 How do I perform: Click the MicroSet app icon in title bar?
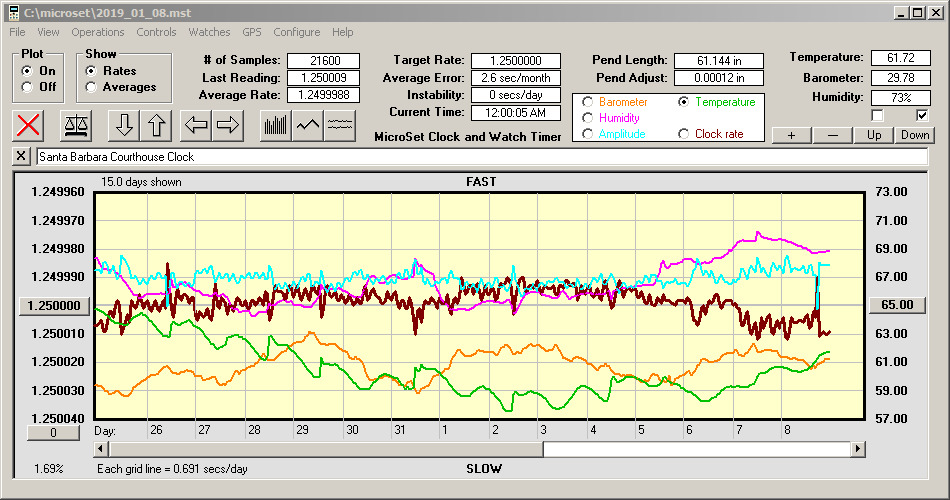pyautogui.click(x=13, y=12)
